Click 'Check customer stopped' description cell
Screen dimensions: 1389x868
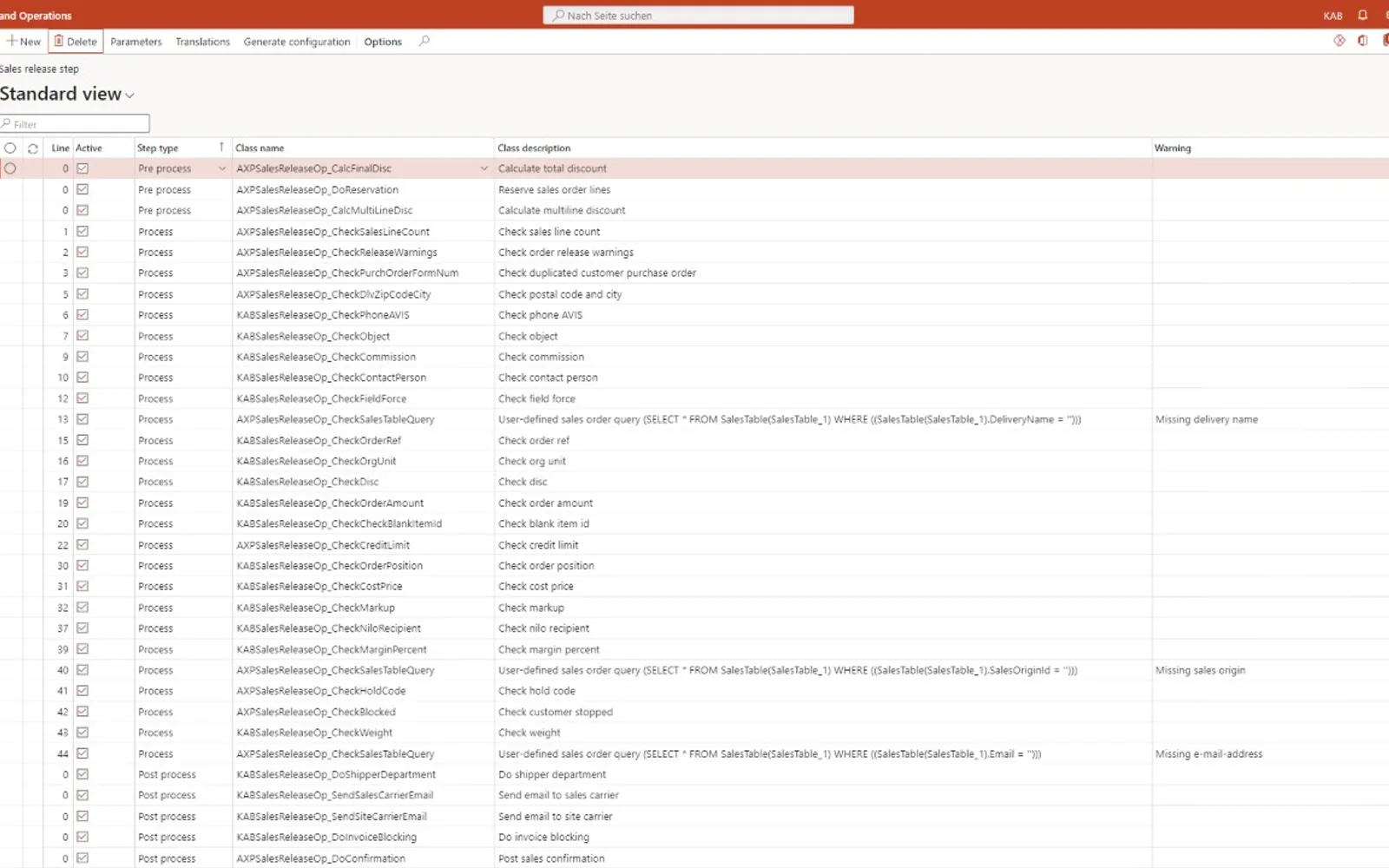click(x=556, y=712)
